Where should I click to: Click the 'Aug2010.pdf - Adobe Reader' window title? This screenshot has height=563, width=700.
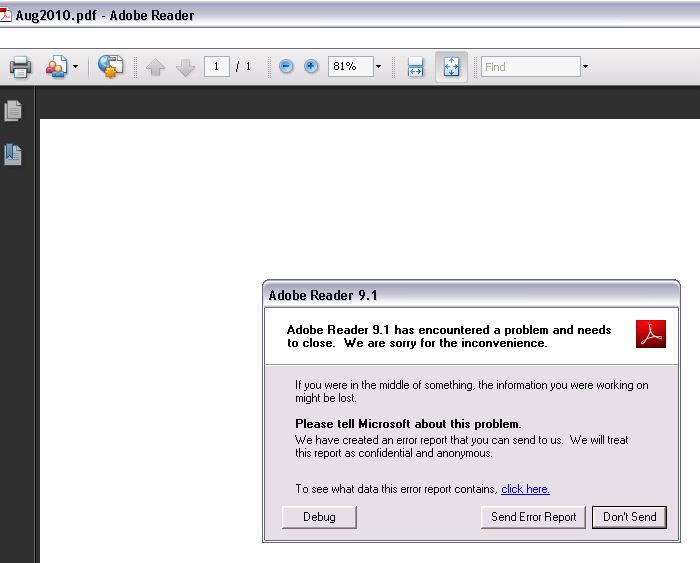point(105,15)
